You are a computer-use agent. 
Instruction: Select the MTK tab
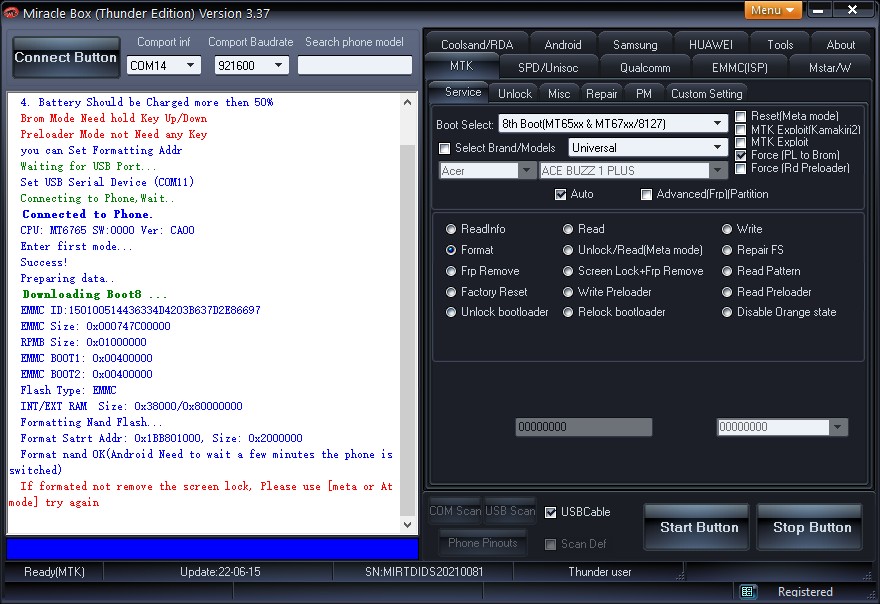(461, 66)
